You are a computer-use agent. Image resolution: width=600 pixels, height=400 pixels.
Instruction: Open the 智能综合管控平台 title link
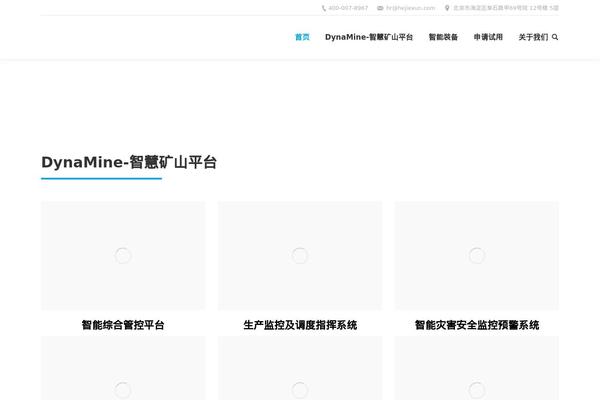pyautogui.click(x=123, y=325)
